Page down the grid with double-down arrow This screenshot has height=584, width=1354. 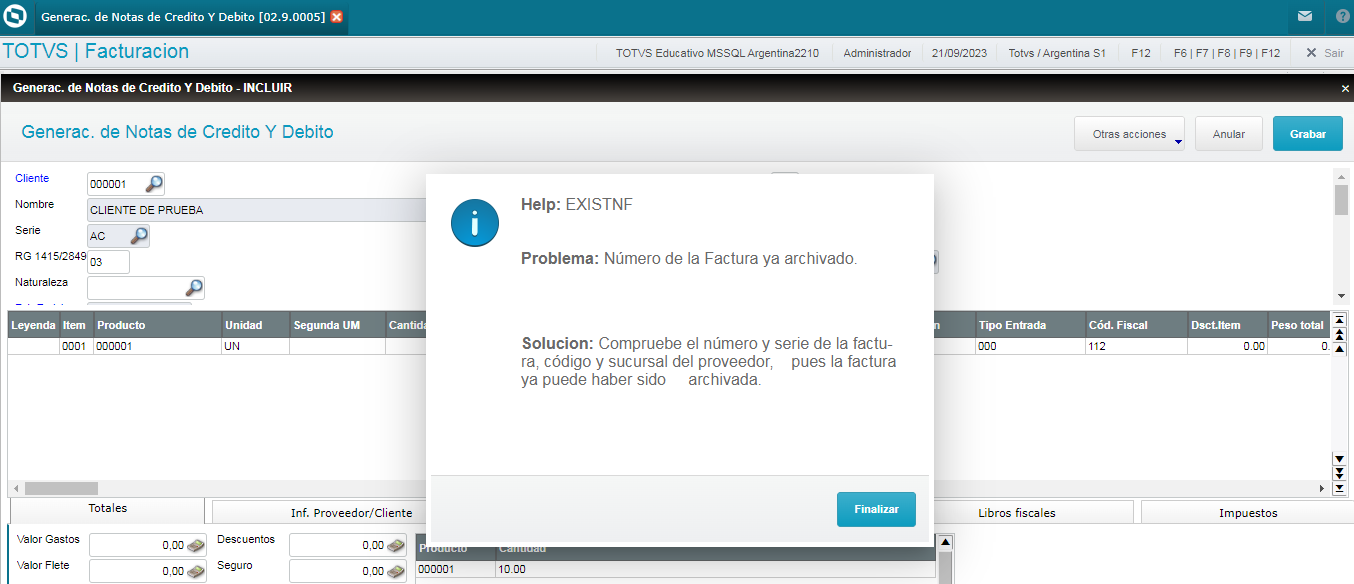1340,473
